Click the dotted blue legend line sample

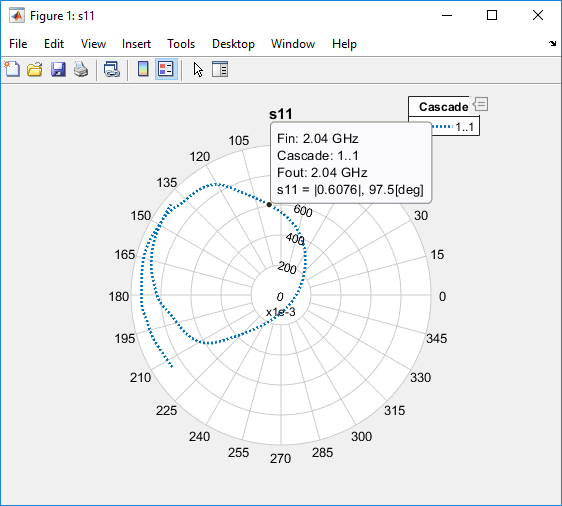(443, 126)
